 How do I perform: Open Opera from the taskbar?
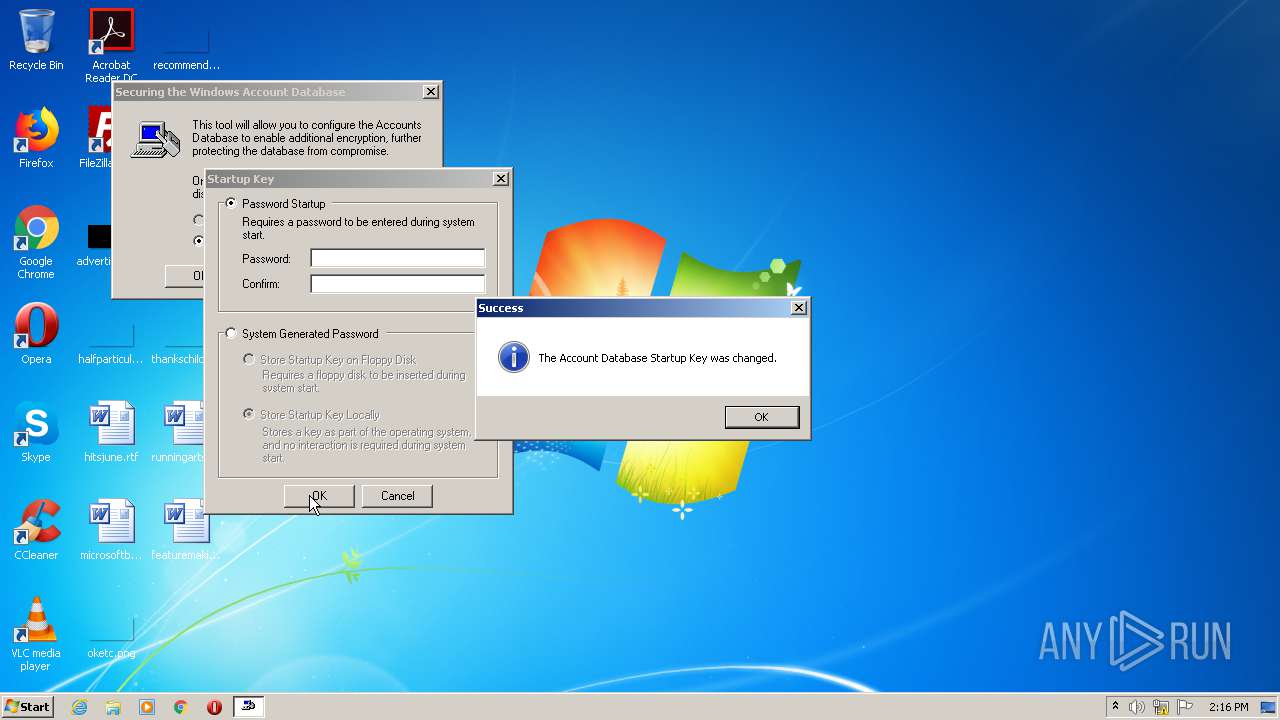pos(214,707)
